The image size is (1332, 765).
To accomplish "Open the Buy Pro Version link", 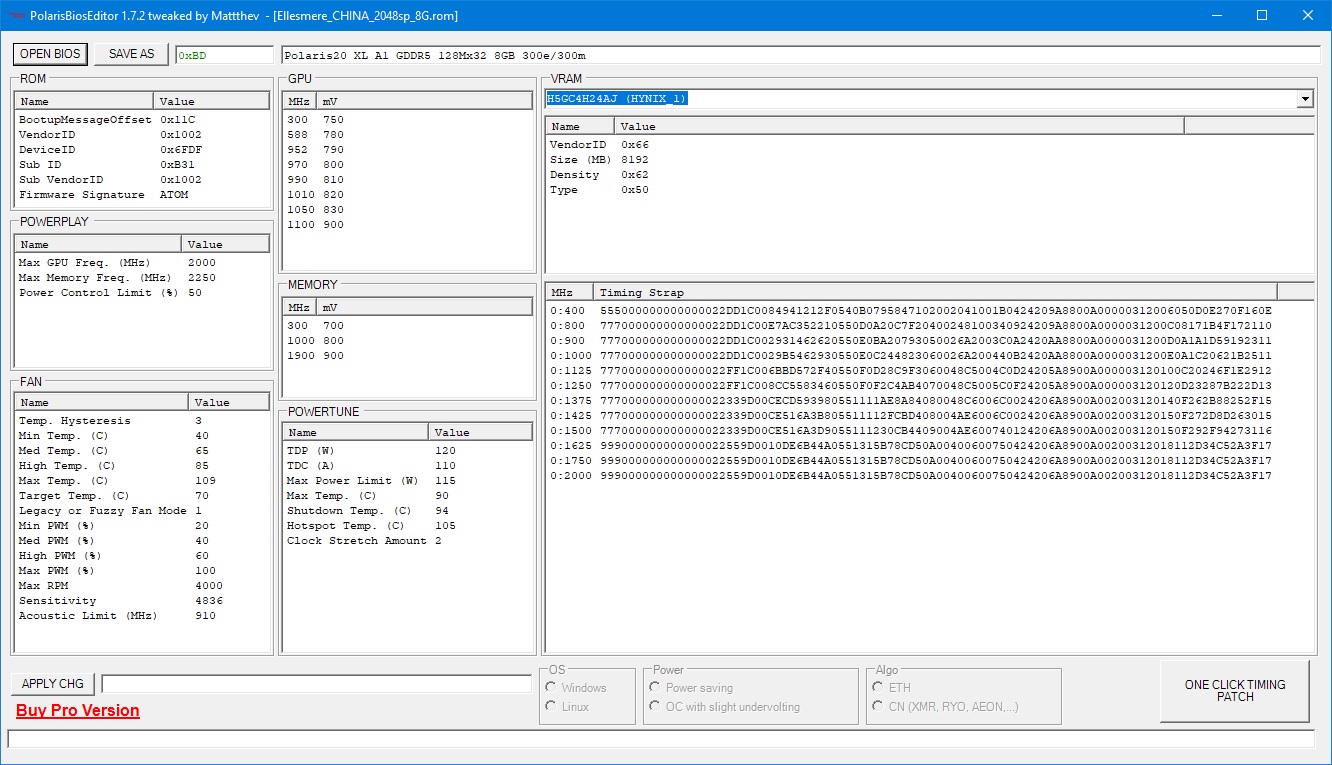I will pos(78,711).
